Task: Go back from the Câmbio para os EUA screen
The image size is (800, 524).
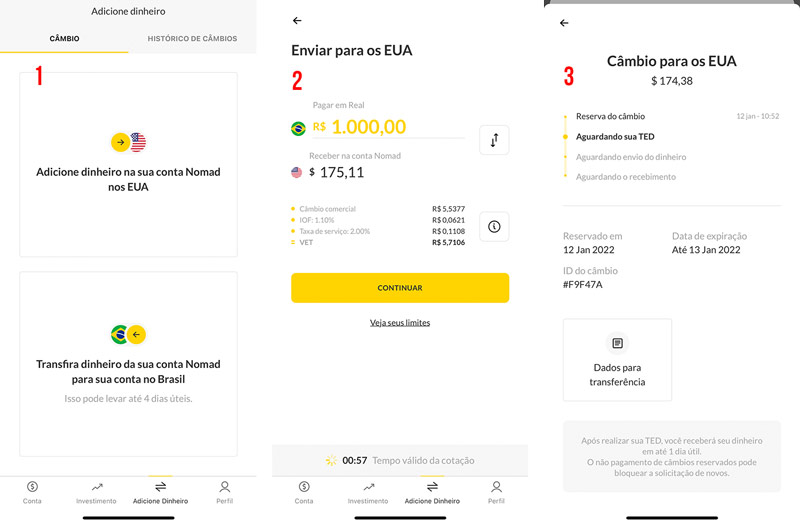Action: coord(564,23)
